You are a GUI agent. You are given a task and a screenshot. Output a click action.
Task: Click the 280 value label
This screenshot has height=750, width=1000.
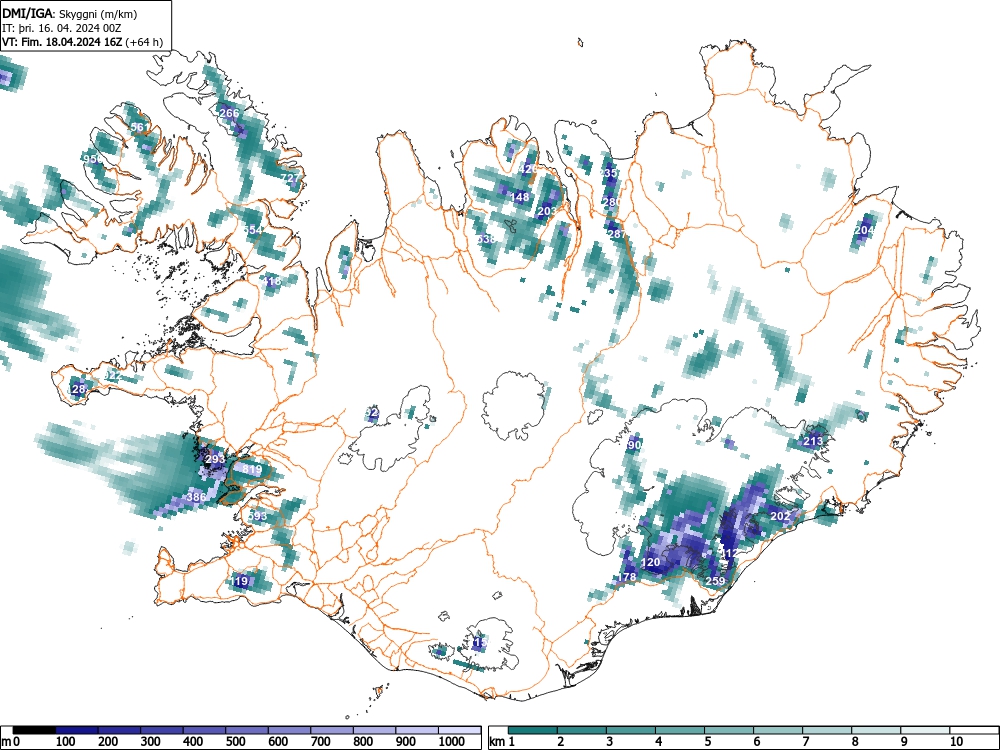coord(611,202)
